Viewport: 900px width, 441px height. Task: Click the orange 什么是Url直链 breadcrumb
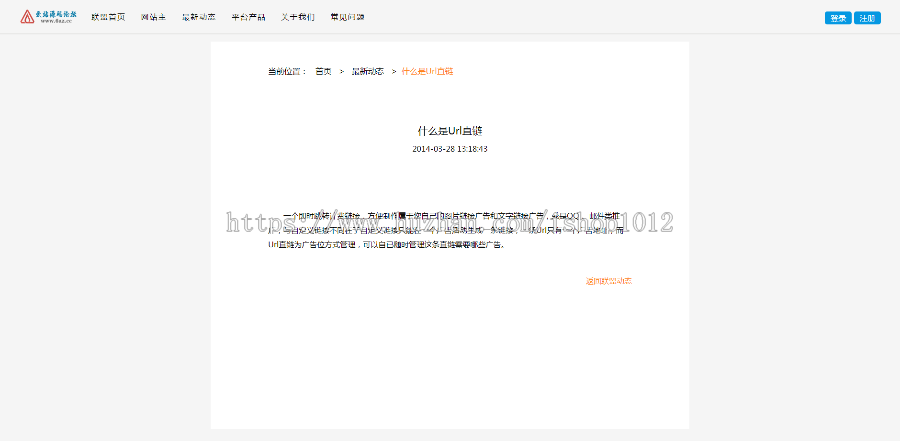(428, 72)
